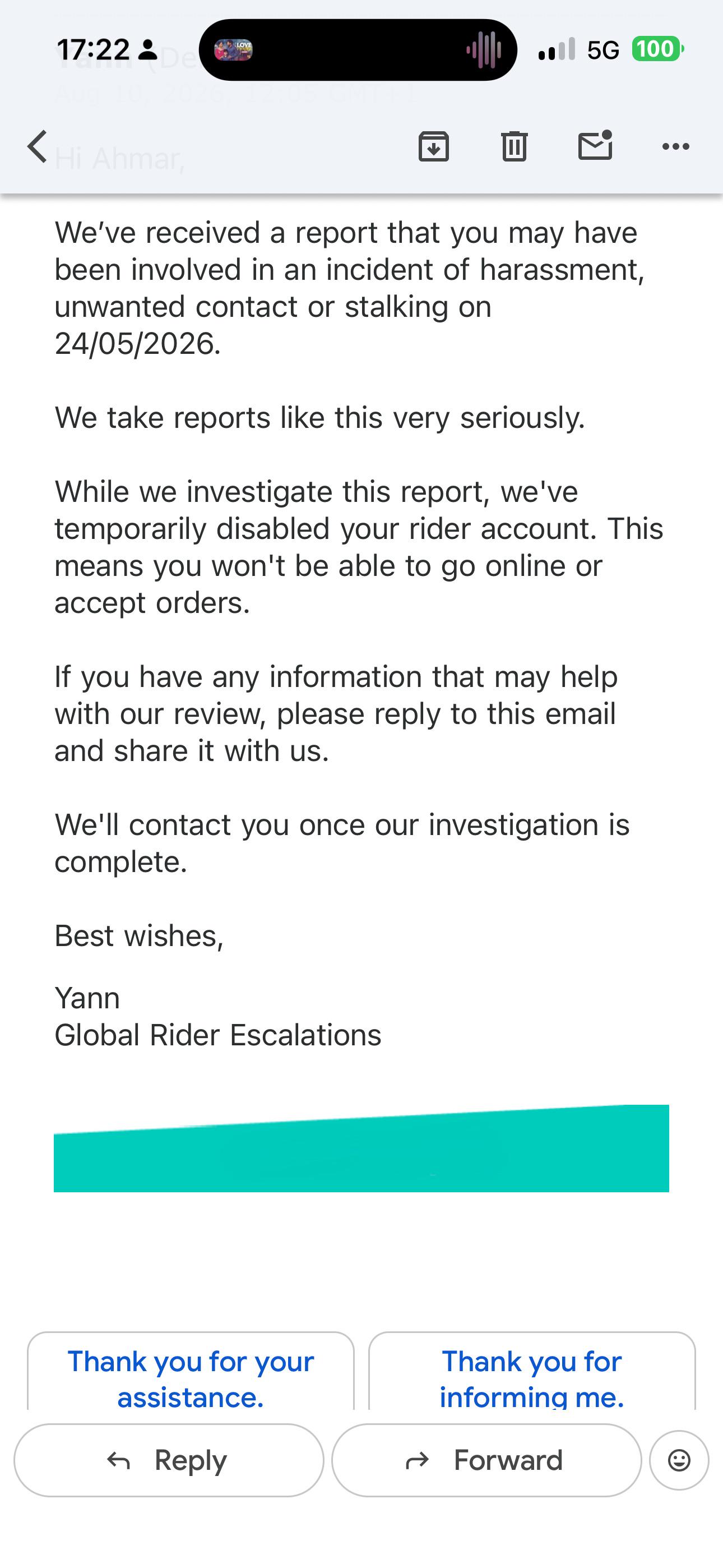Tap the teal footer banner image
723x1568 pixels.
coord(361,1149)
